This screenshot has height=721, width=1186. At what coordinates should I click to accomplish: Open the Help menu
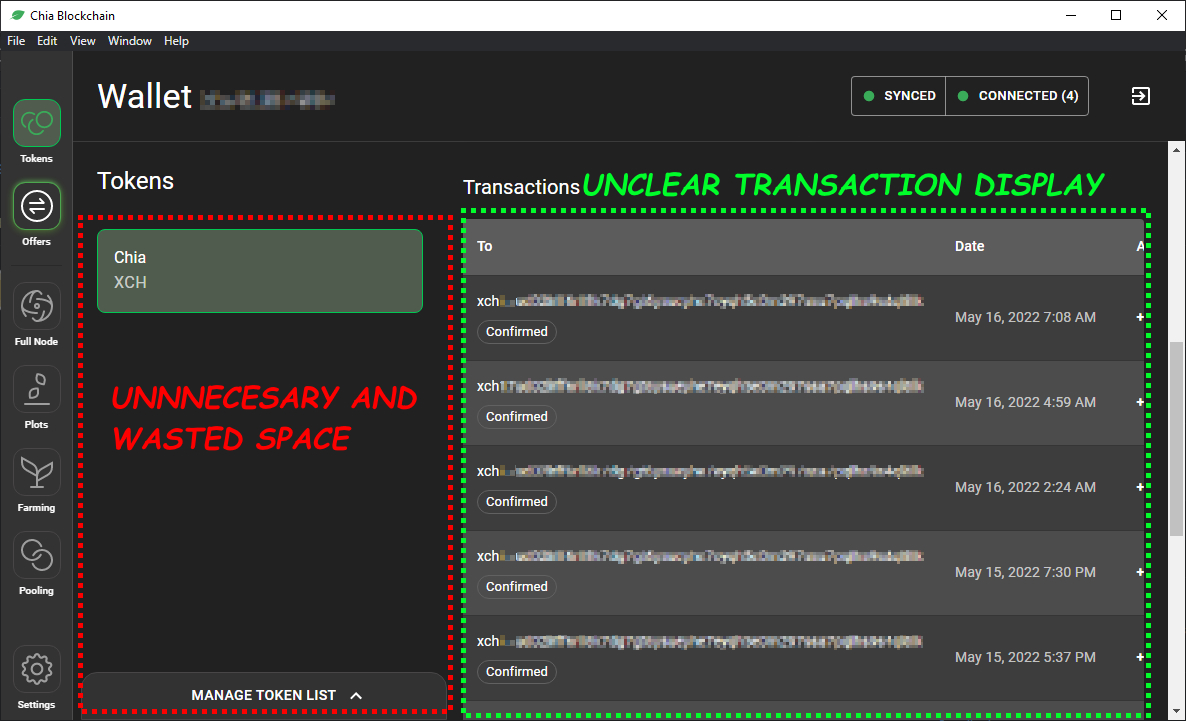click(x=176, y=41)
